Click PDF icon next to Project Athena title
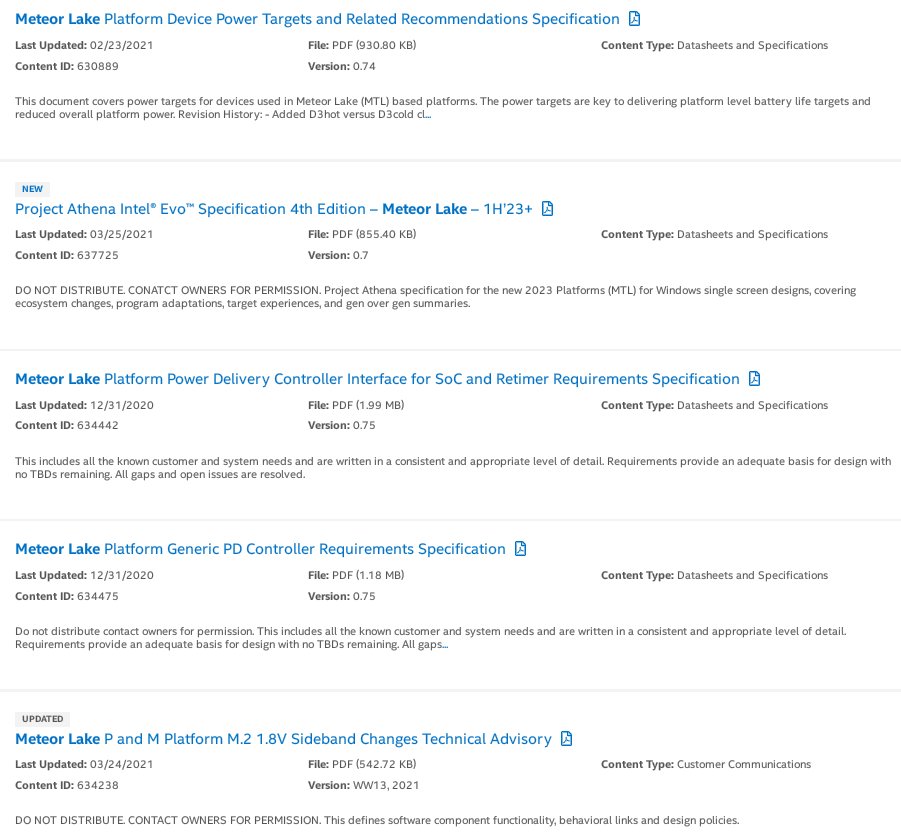Image resolution: width=901 pixels, height=839 pixels. (547, 209)
